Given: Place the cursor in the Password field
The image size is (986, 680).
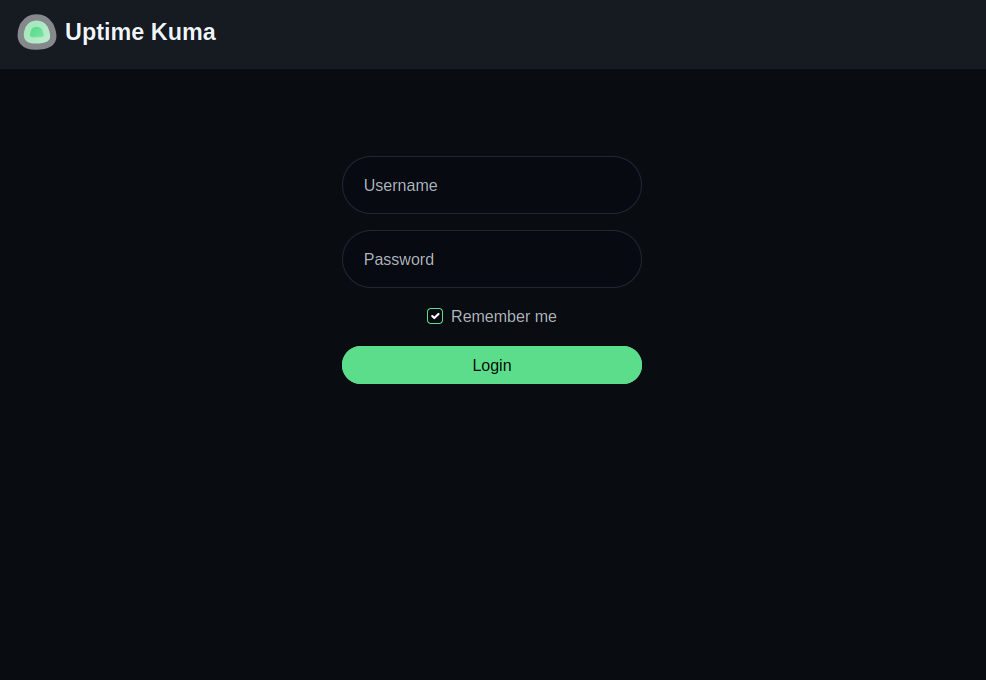Looking at the screenshot, I should 491,259.
